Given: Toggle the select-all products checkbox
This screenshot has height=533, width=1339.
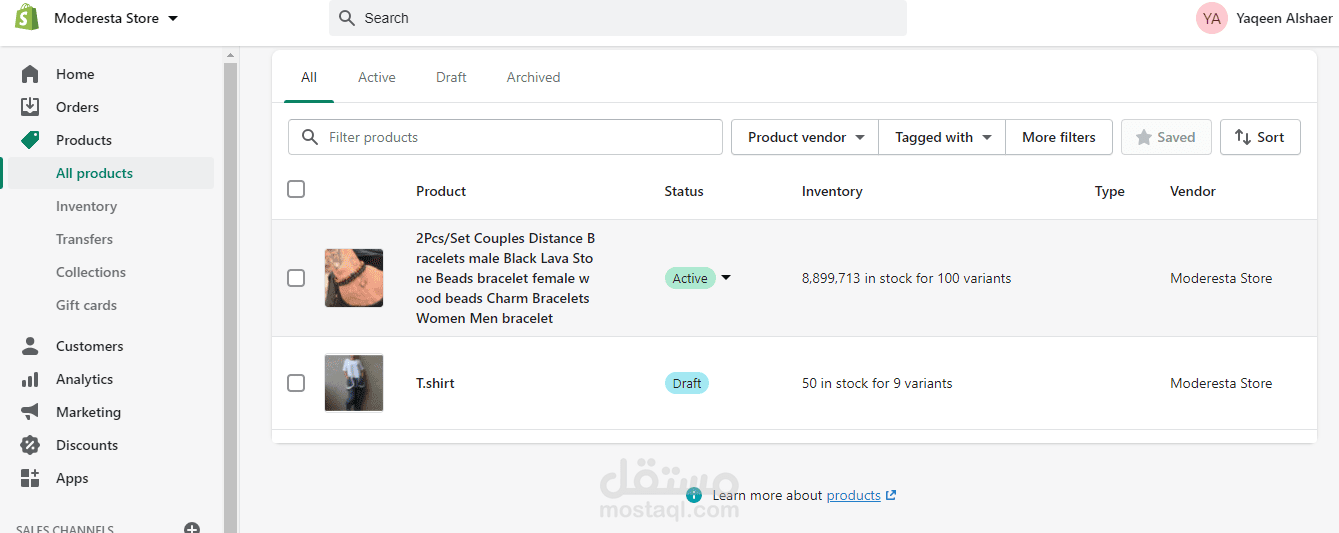Looking at the screenshot, I should click(296, 189).
